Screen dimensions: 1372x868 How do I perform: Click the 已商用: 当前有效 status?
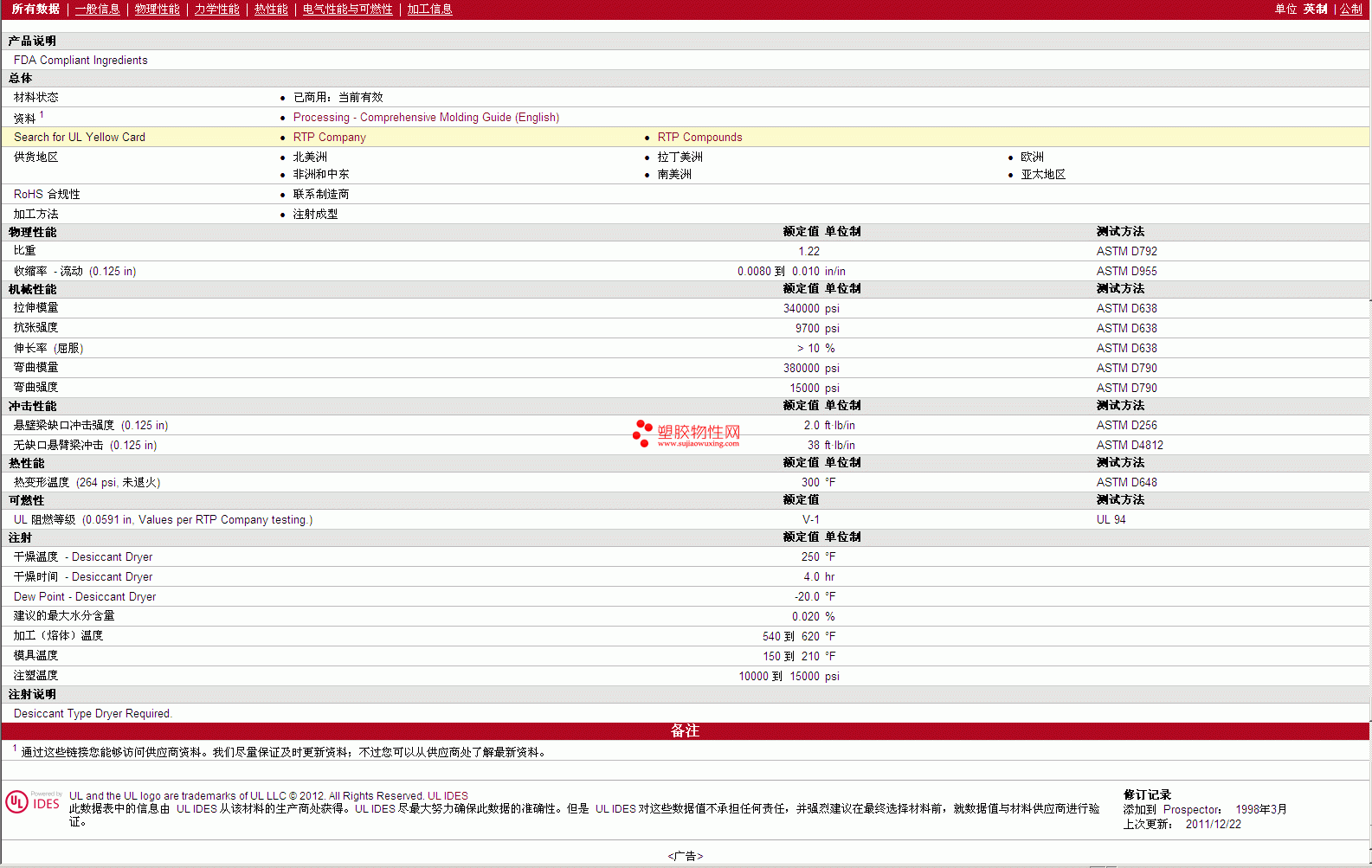tap(338, 98)
